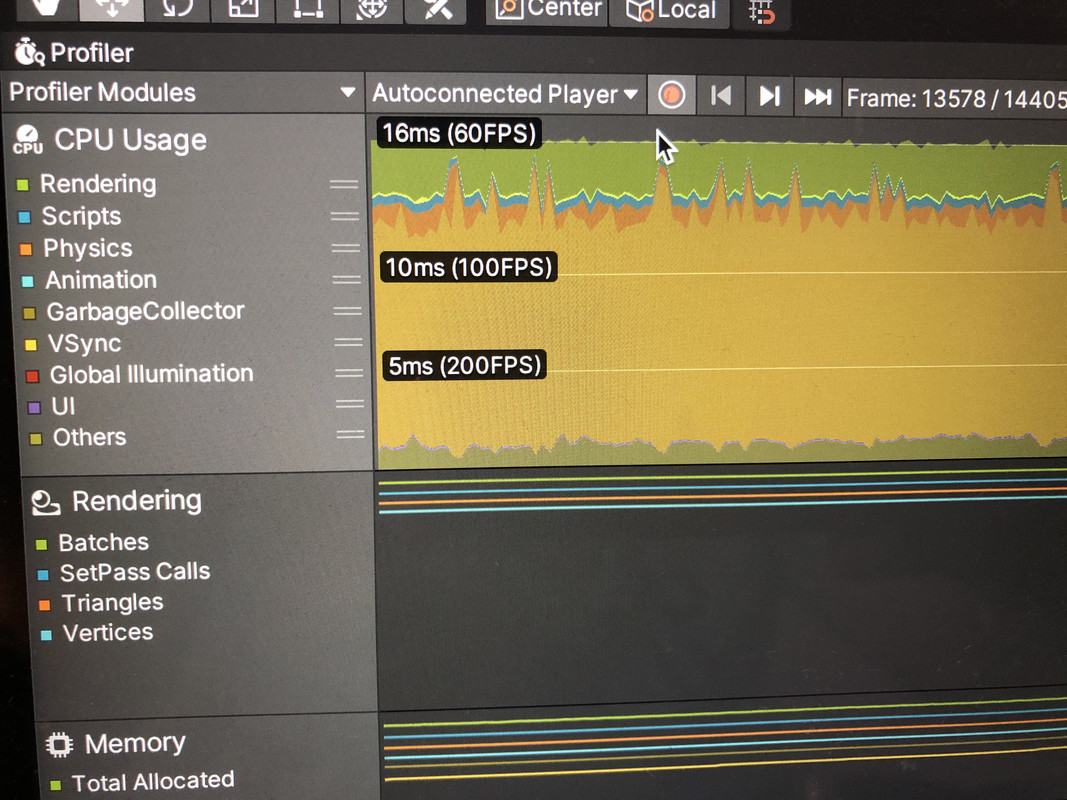The height and width of the screenshot is (800, 1067).
Task: Select the Scale tool in toolbar
Action: point(242,9)
